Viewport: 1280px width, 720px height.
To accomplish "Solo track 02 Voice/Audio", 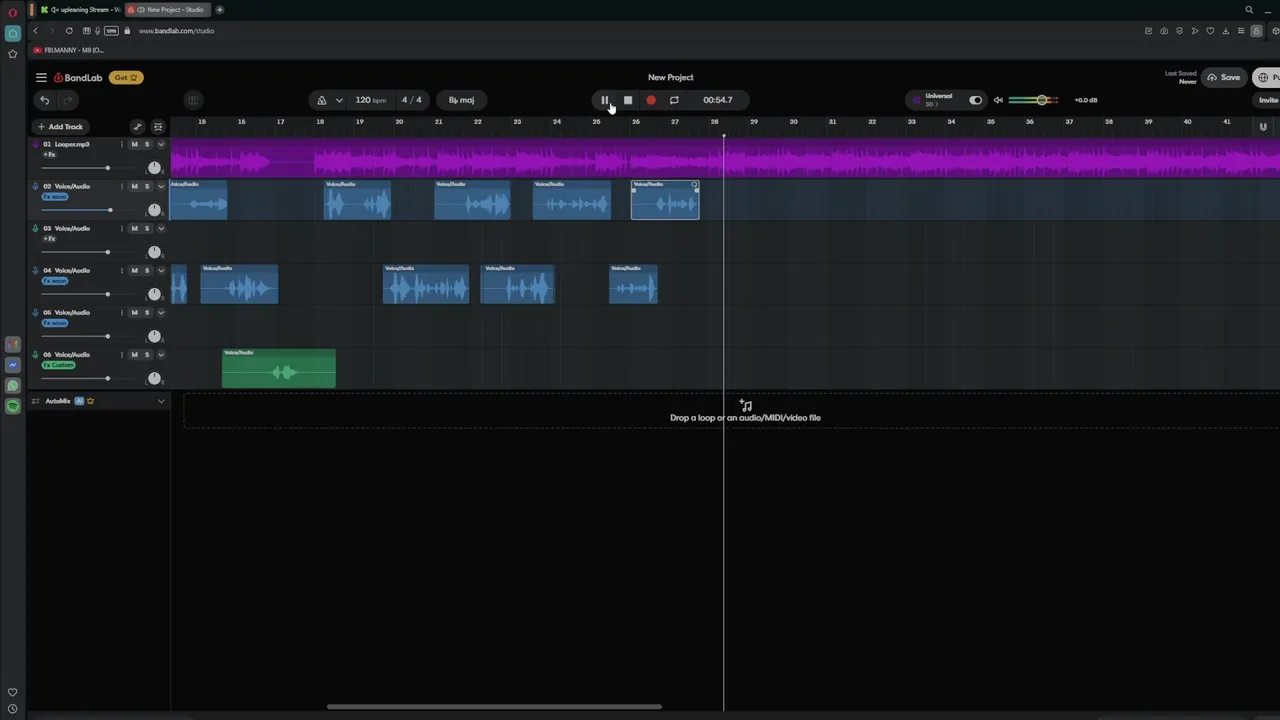I will click(147, 186).
